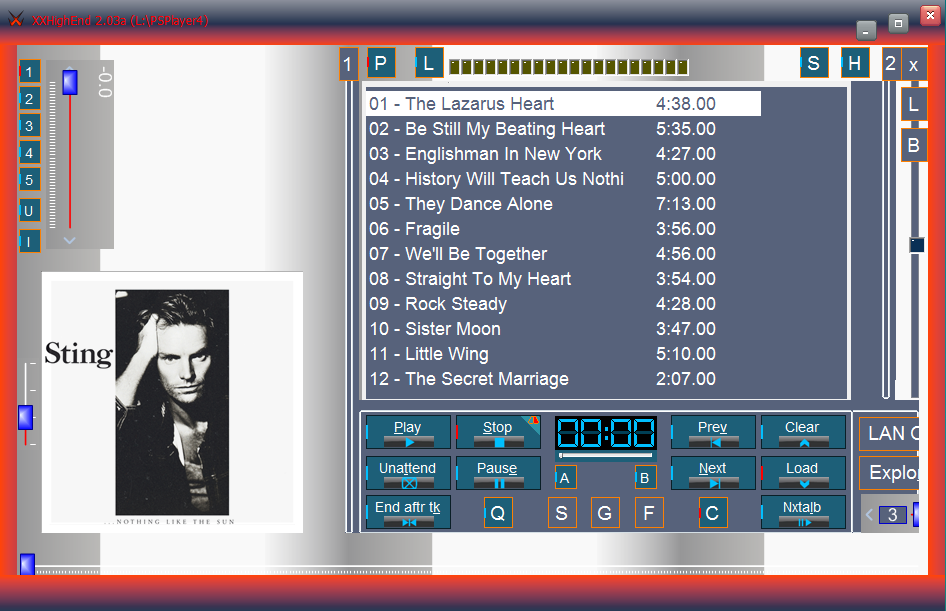Click the bottom horizontal slider handle
946x611 pixels.
(27, 564)
